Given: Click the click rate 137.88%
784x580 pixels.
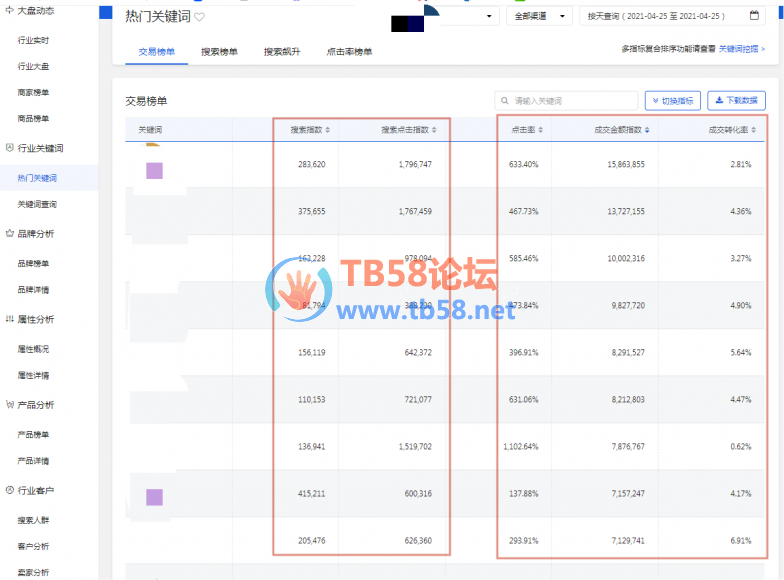Looking at the screenshot, I should 524,493.
